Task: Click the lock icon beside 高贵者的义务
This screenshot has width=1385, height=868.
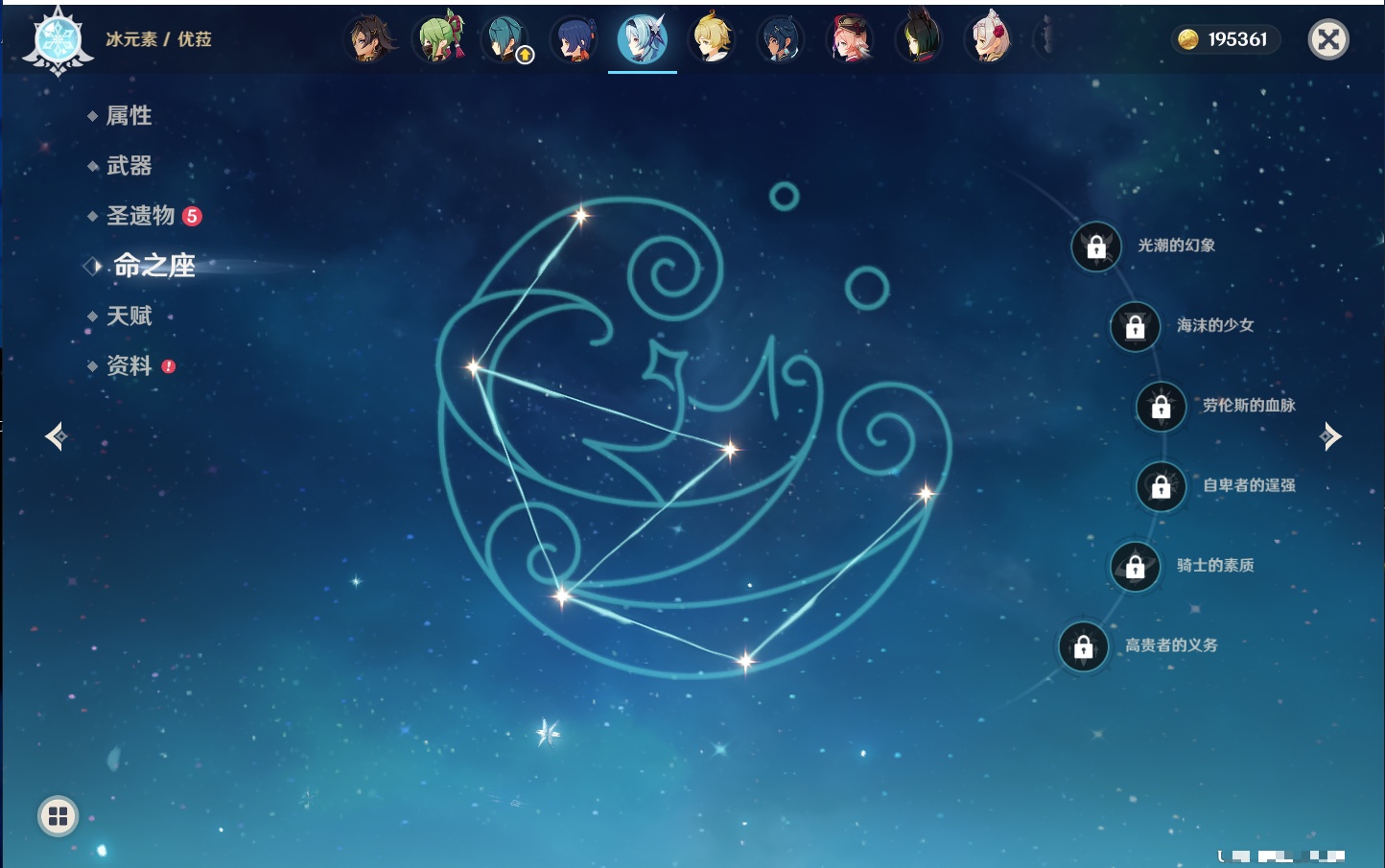Action: coord(1084,646)
